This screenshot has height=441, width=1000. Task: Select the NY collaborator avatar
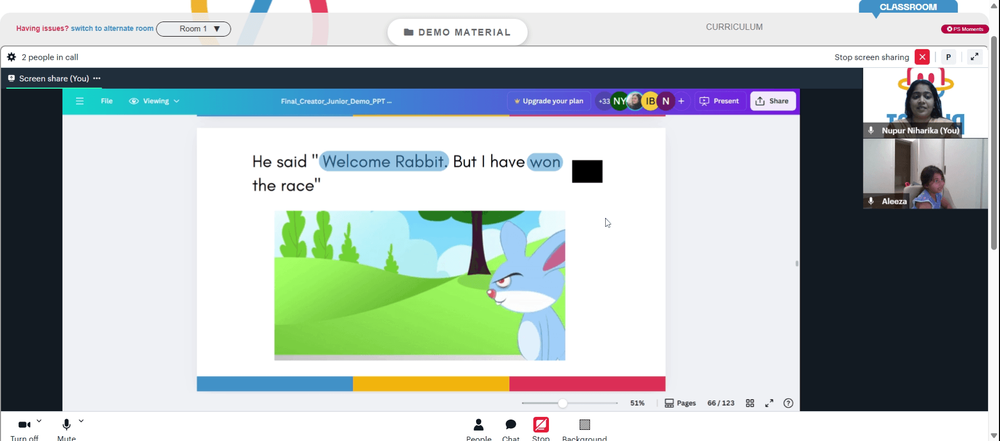619,101
